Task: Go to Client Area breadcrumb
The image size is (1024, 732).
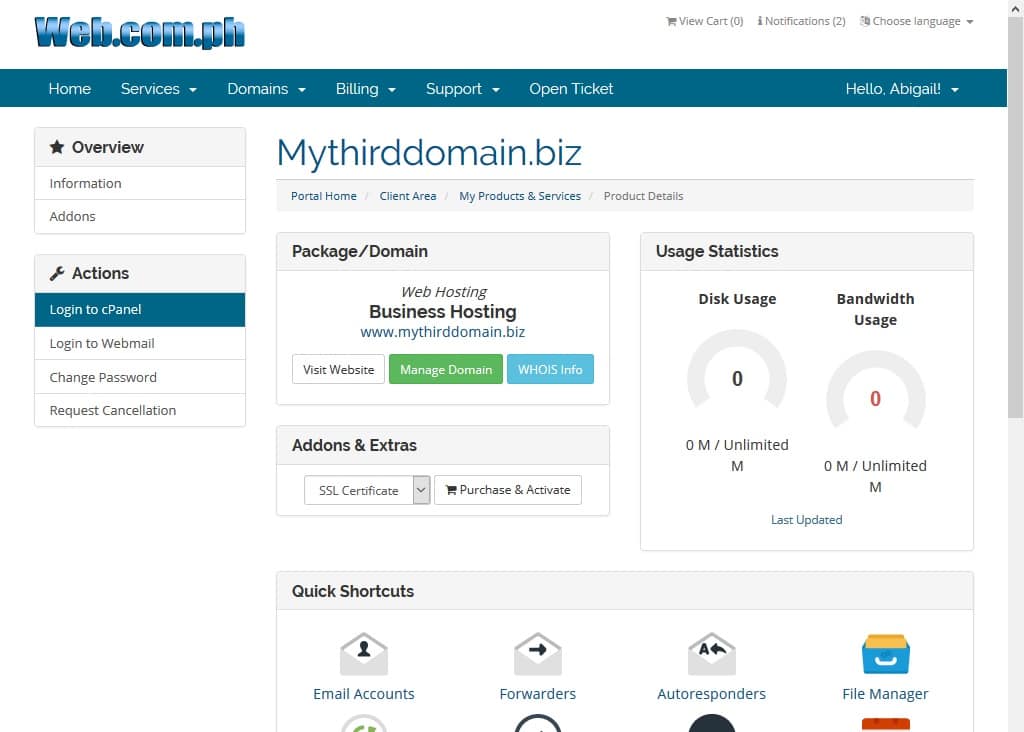Action: [x=408, y=196]
